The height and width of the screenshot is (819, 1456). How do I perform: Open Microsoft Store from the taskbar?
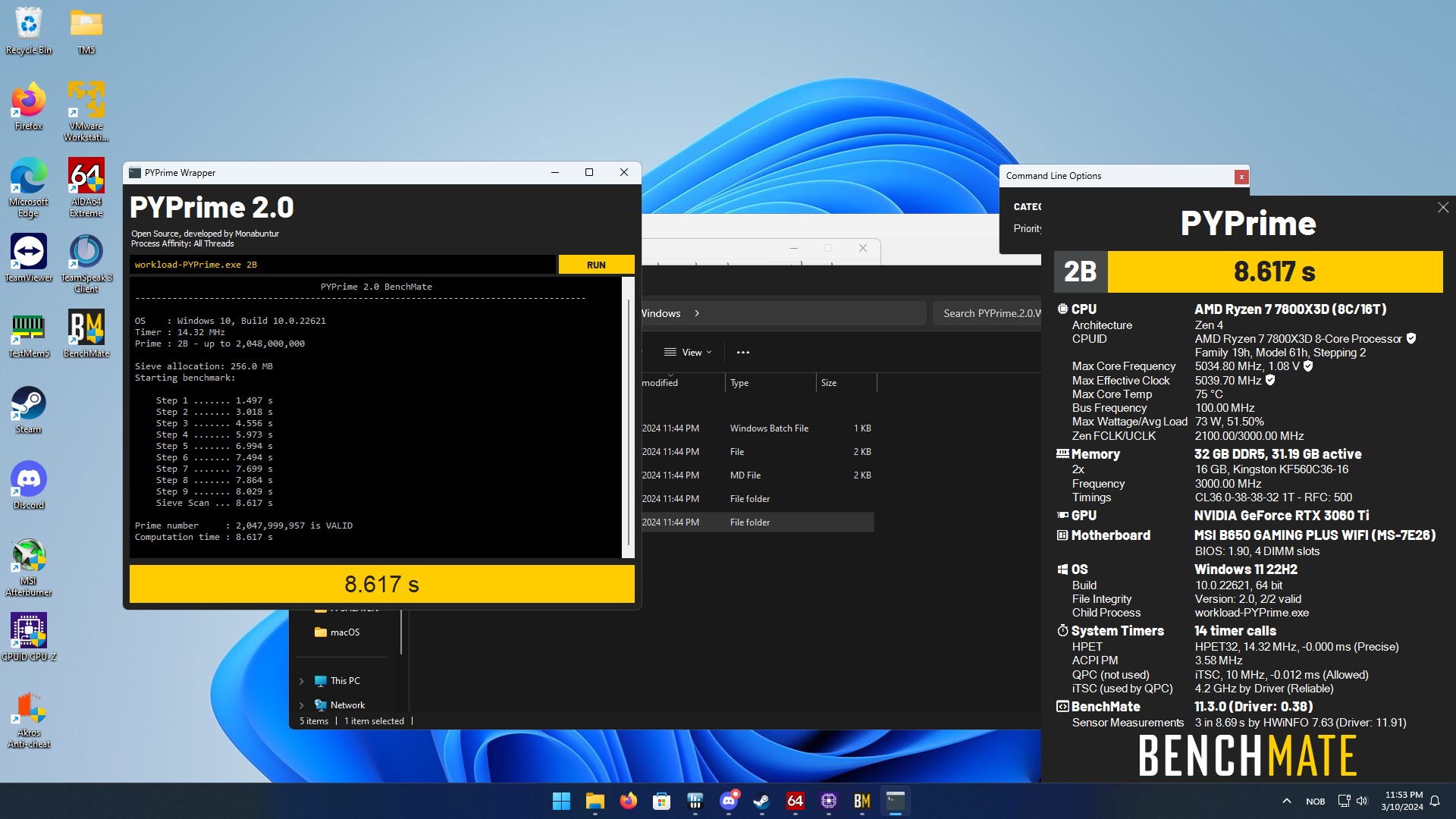pyautogui.click(x=661, y=801)
